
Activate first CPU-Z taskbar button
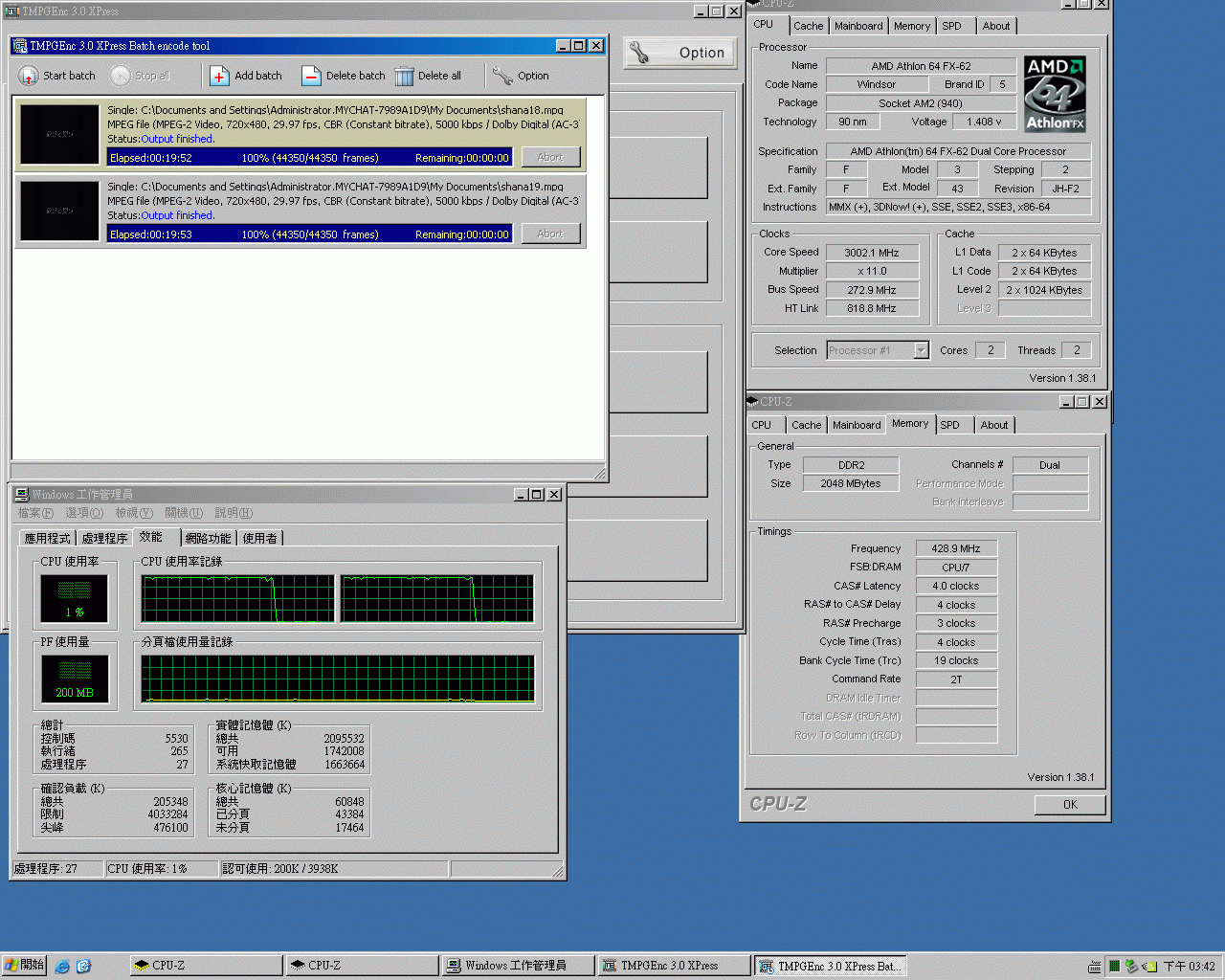click(207, 966)
